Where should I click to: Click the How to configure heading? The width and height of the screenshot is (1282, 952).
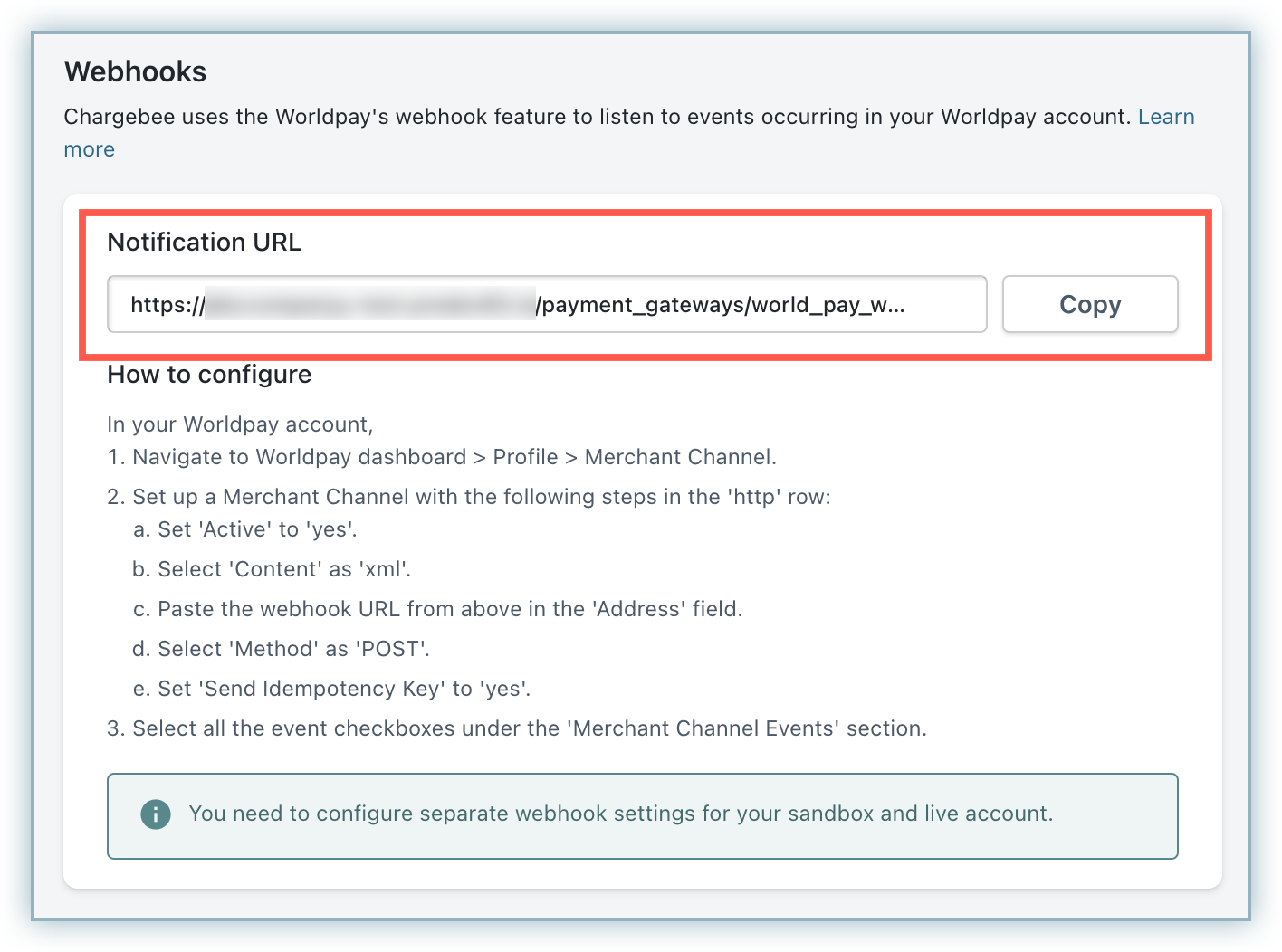click(209, 375)
